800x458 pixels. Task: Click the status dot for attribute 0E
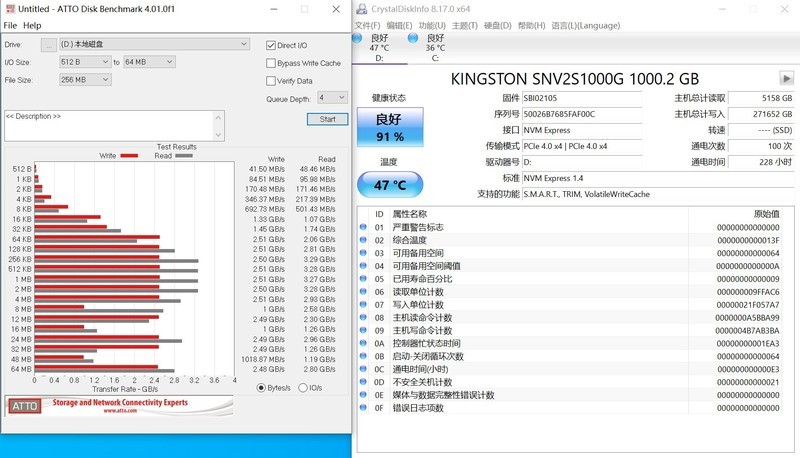pos(363,395)
